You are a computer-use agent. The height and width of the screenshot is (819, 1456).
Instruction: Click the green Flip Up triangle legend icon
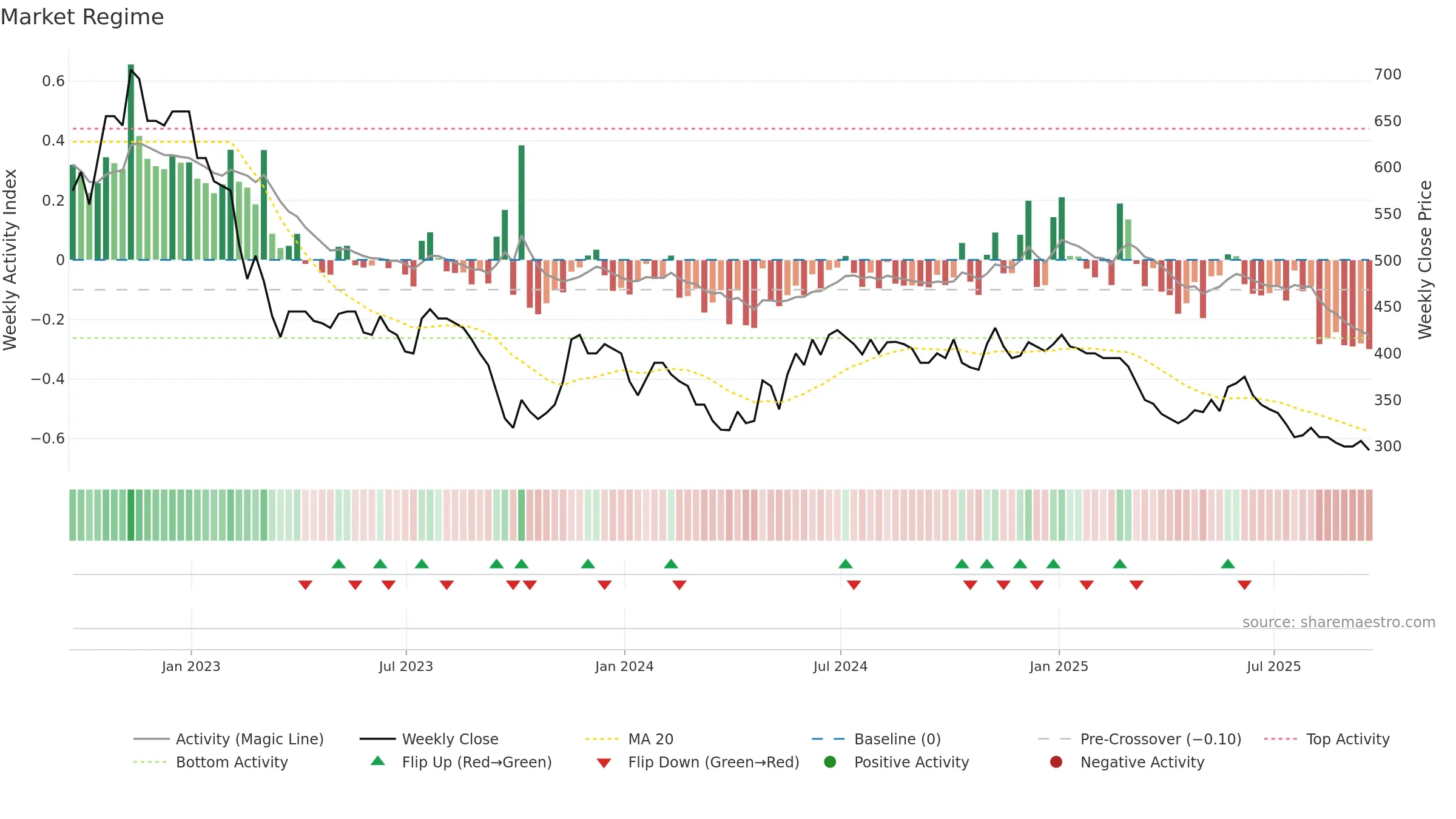[378, 761]
